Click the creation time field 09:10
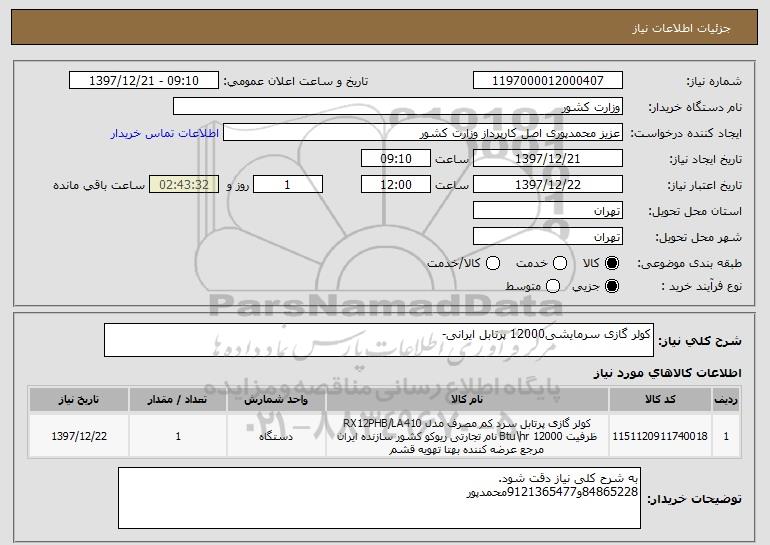Screen dimensions: 770x545 pos(396,159)
